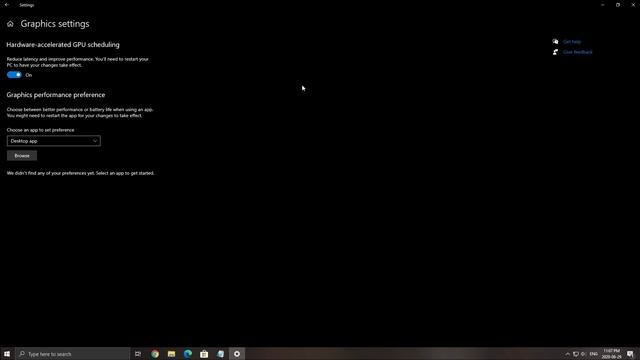Click the Hardware-accelerated GPU scheduling heading

pyautogui.click(x=63, y=45)
